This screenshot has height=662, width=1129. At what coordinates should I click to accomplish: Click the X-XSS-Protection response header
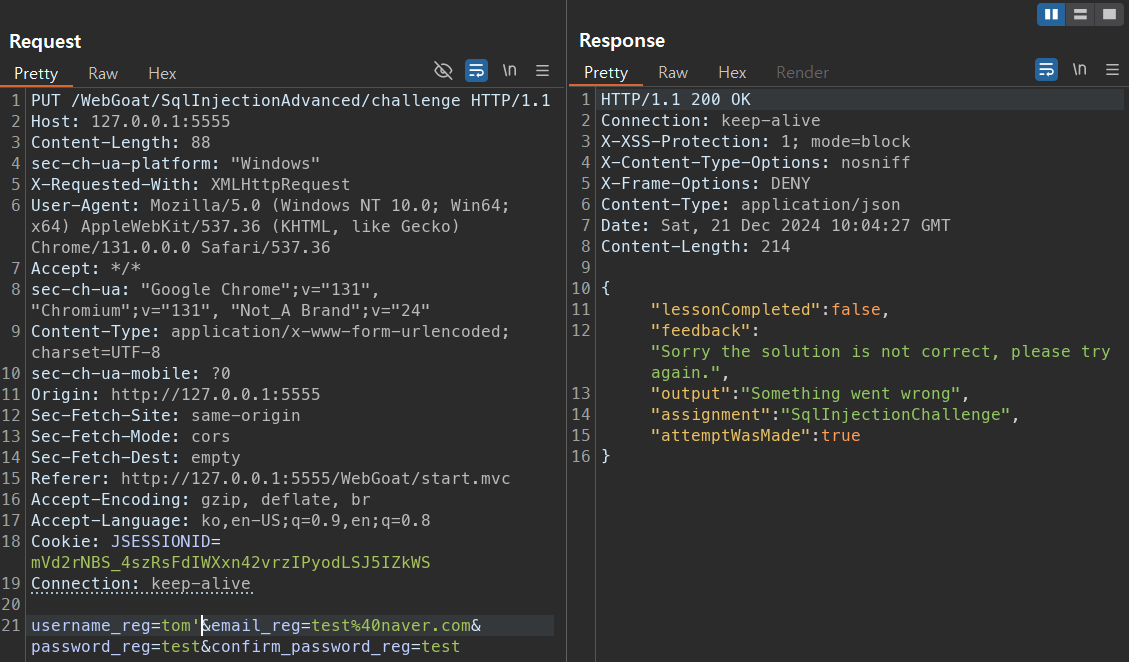[x=755, y=141]
